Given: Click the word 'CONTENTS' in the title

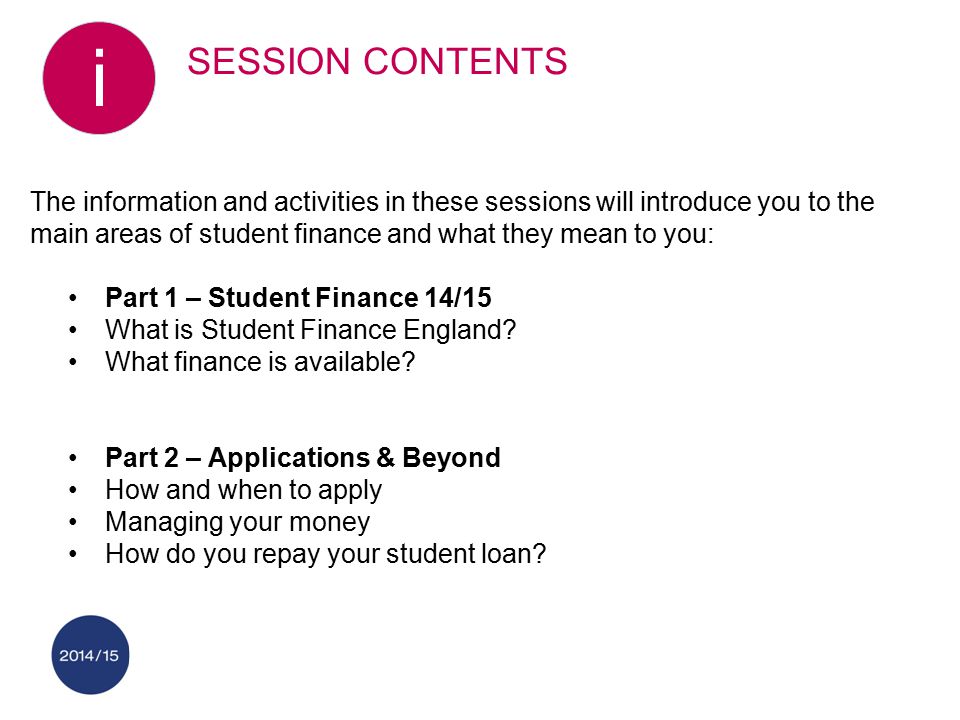Looking at the screenshot, I should tap(465, 61).
